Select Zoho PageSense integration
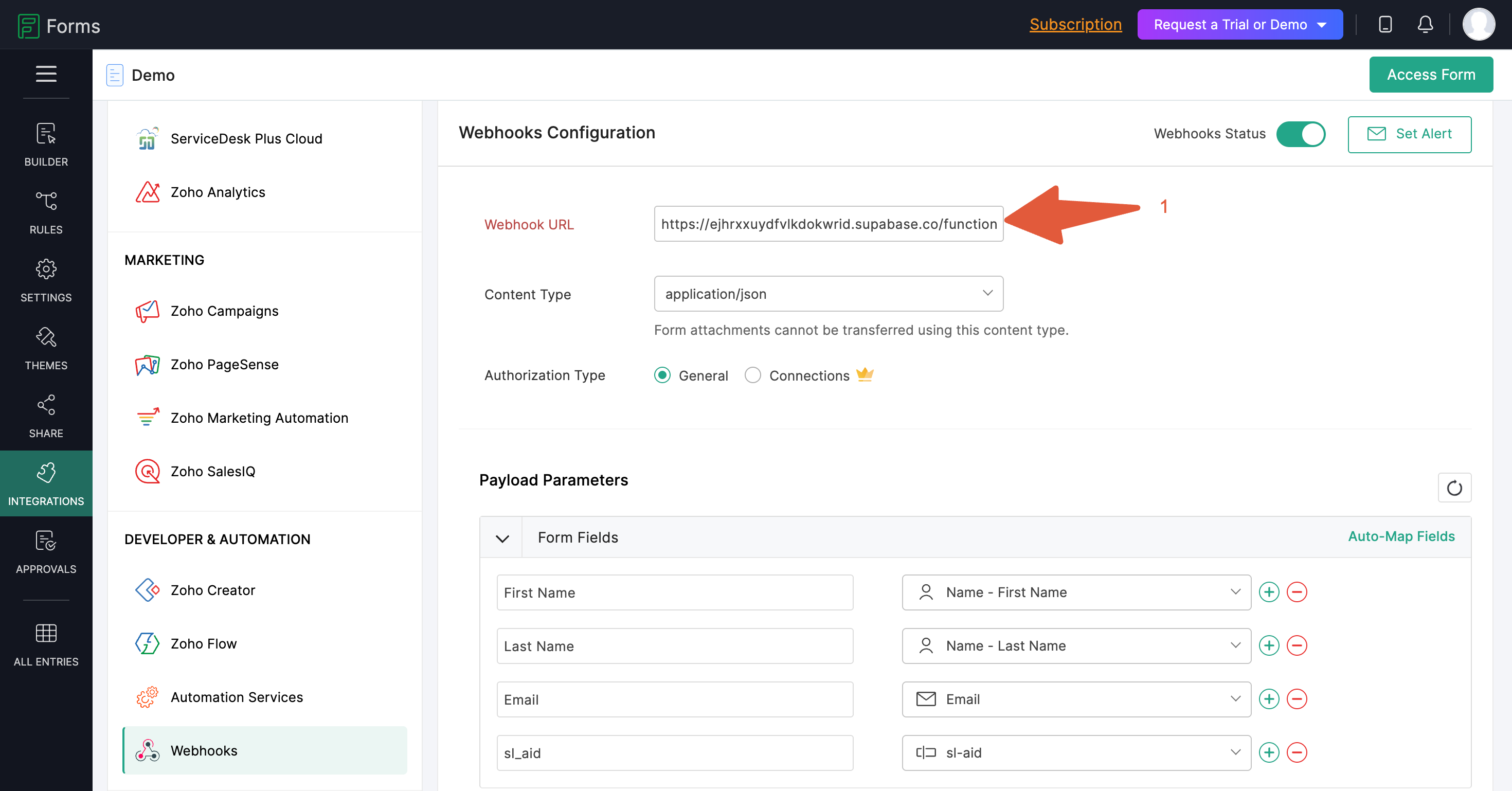This screenshot has width=1512, height=791. tap(264, 365)
